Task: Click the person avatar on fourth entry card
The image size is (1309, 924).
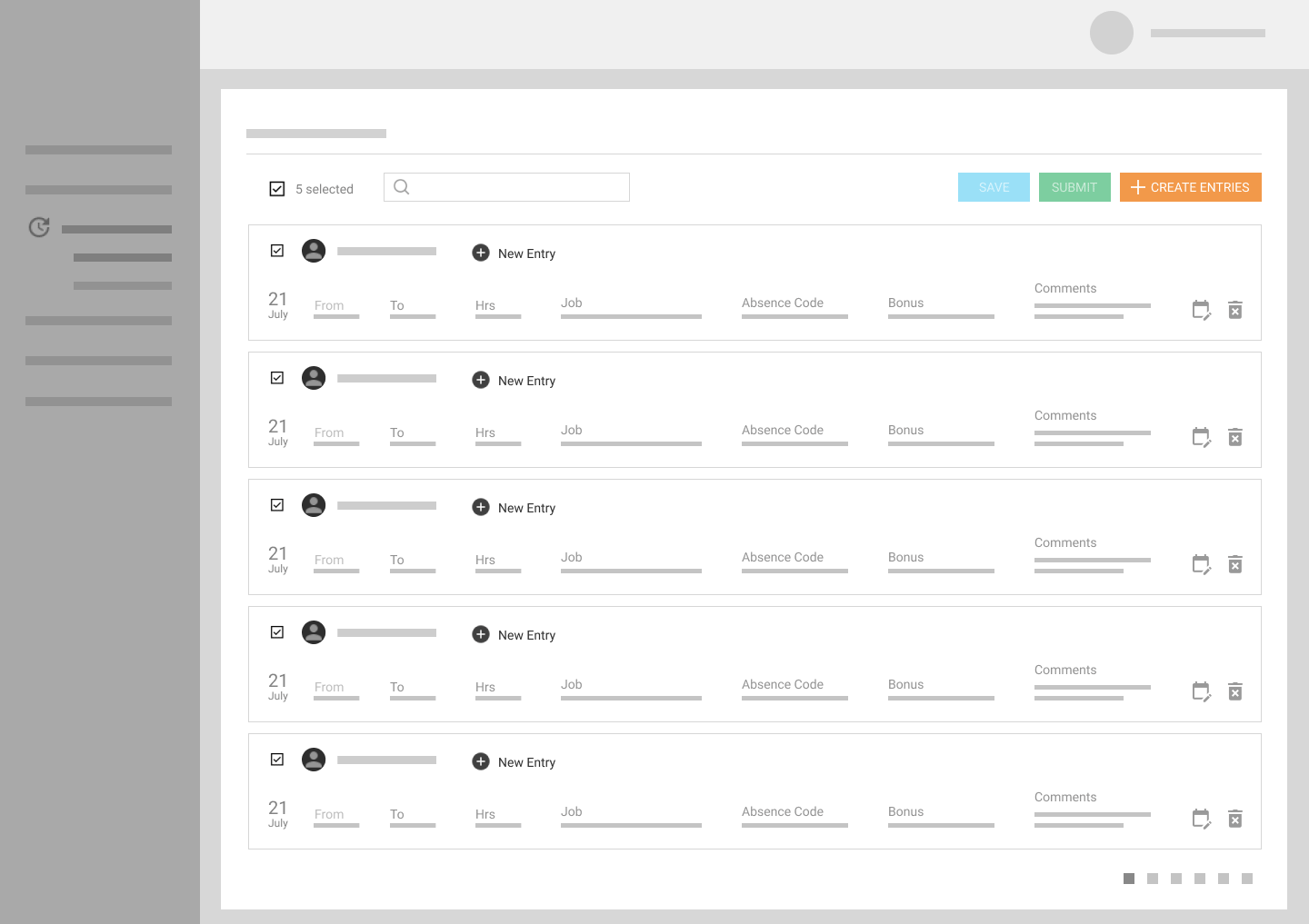Action: pos(314,632)
